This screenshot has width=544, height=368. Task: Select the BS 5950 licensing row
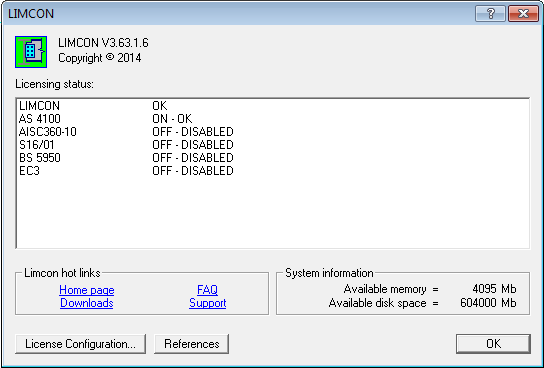click(x=273, y=158)
